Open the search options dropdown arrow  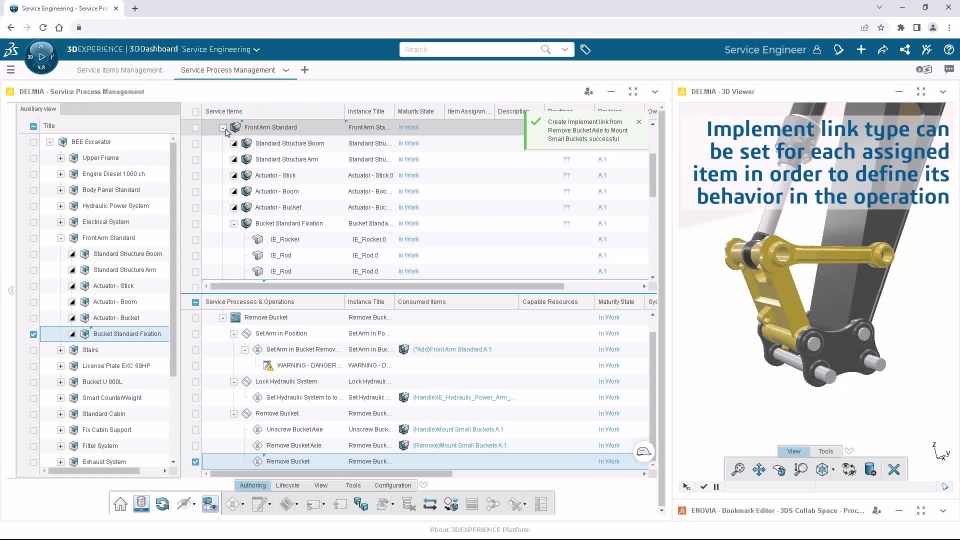pos(564,50)
